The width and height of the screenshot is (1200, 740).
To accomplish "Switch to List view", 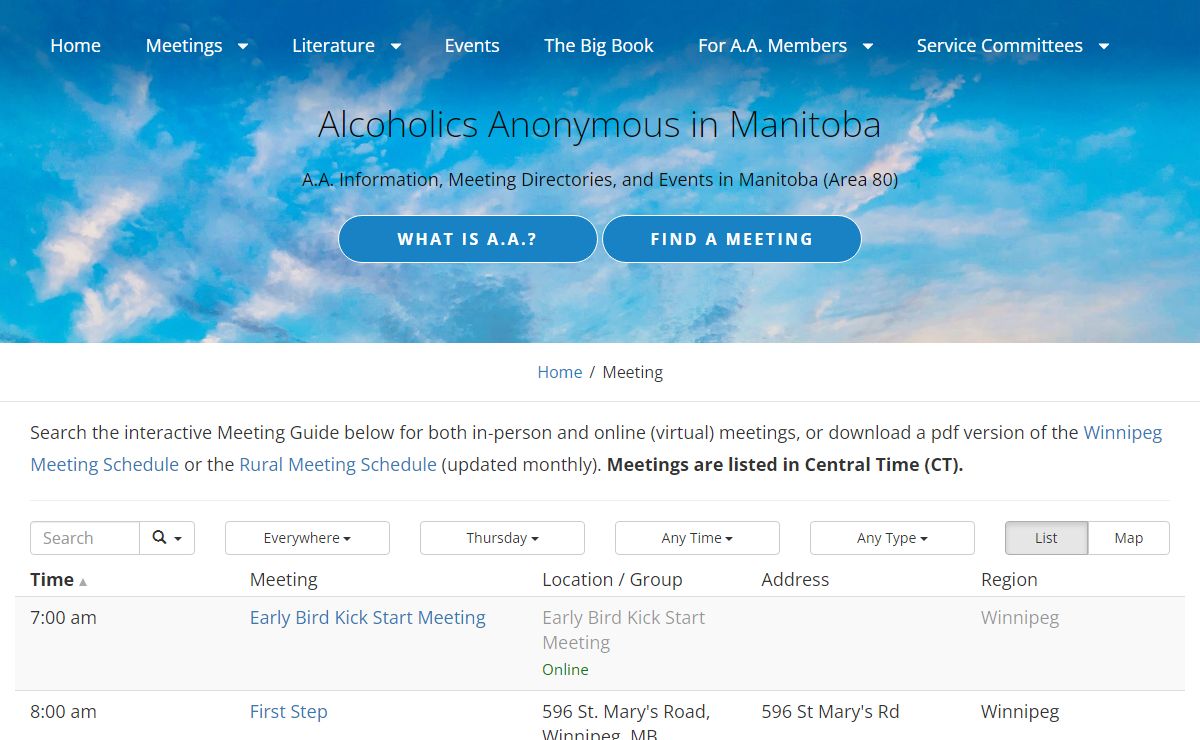I will (x=1046, y=538).
